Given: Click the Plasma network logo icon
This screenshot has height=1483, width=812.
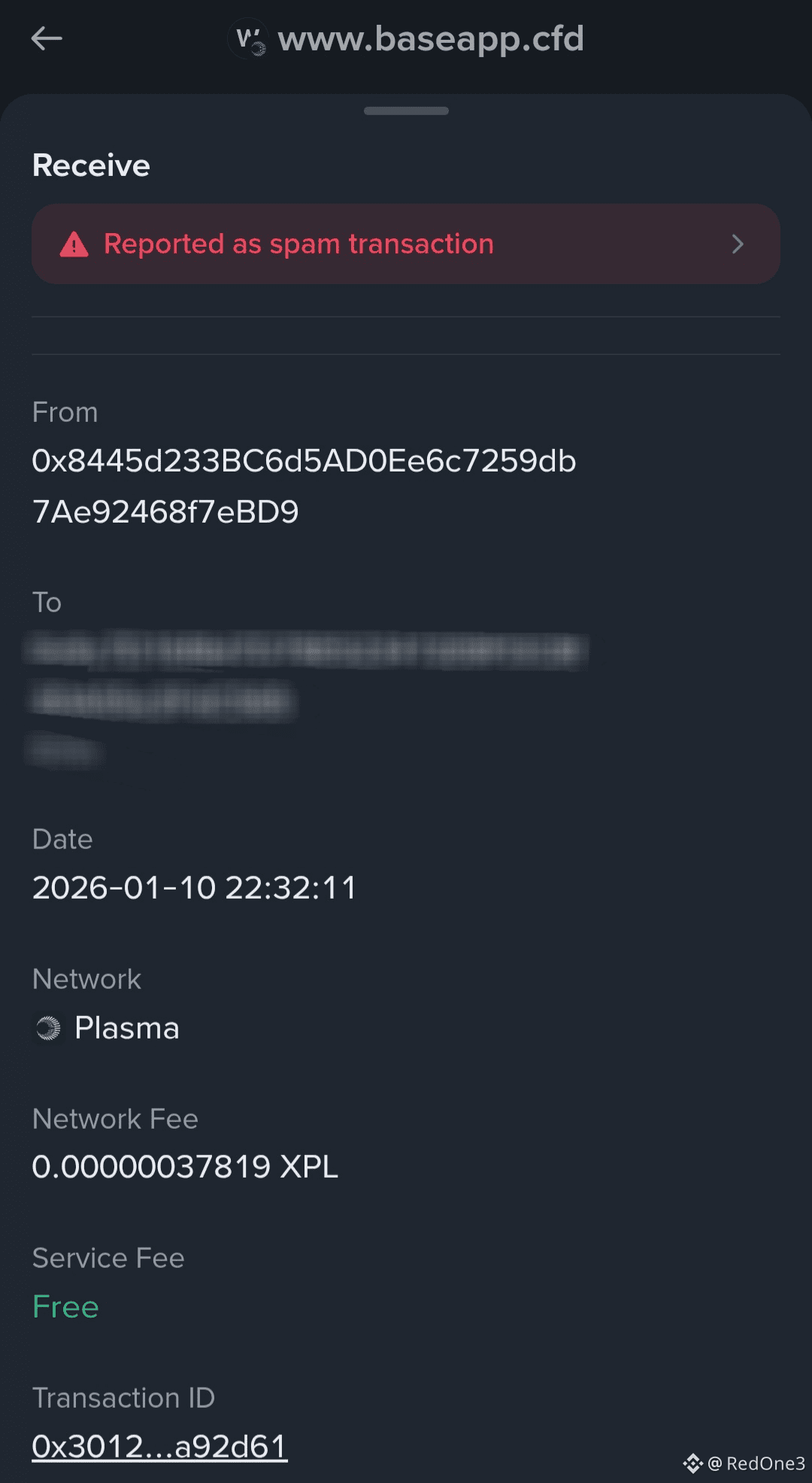Looking at the screenshot, I should pyautogui.click(x=48, y=1028).
